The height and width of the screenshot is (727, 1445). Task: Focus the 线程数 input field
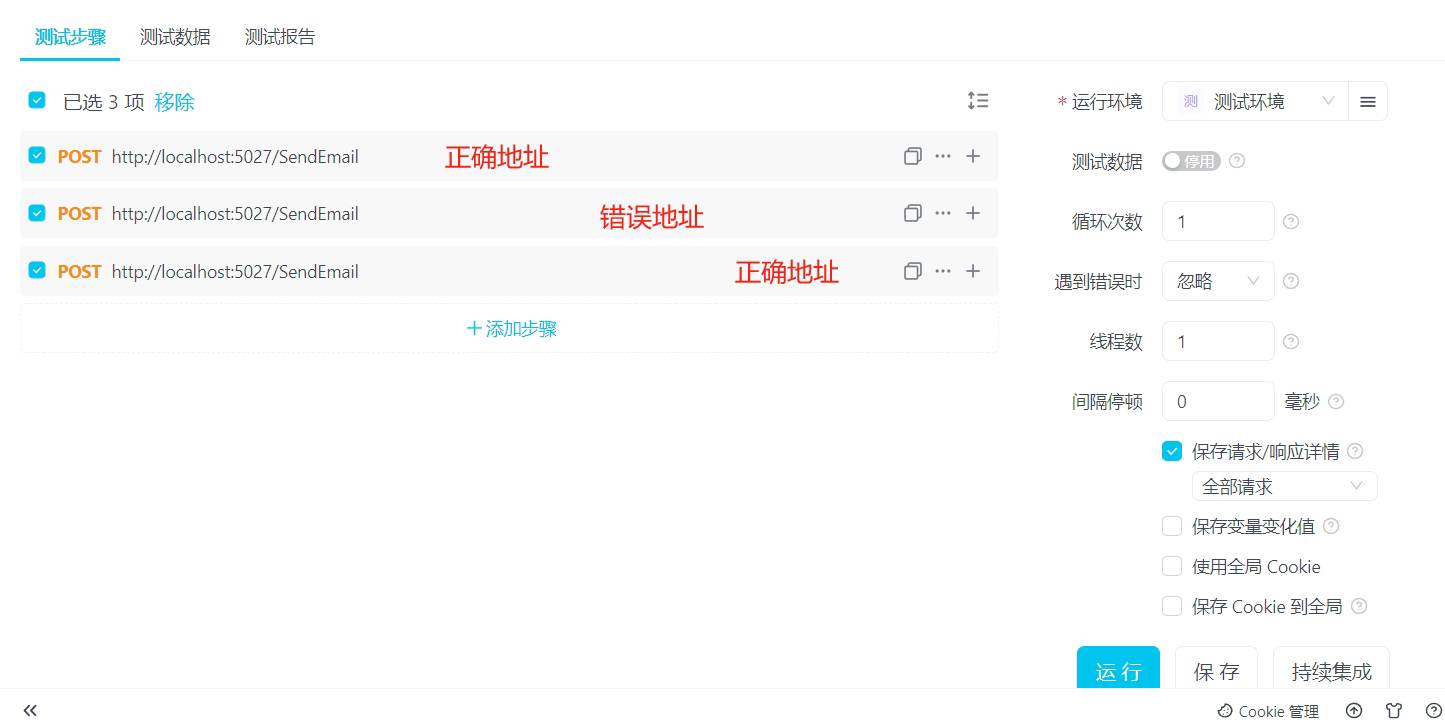(x=1218, y=341)
